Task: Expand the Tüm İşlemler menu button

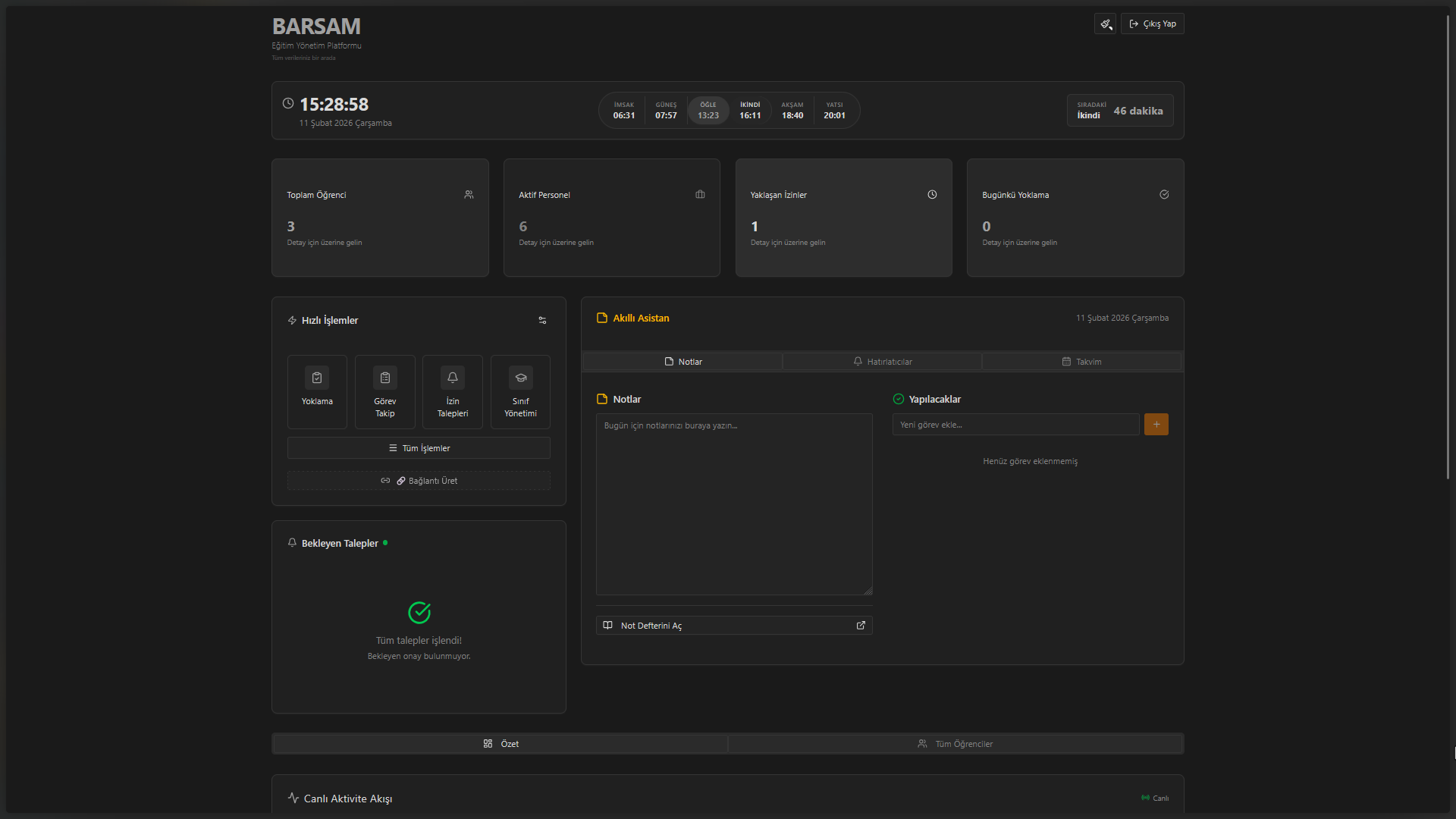Action: point(419,448)
